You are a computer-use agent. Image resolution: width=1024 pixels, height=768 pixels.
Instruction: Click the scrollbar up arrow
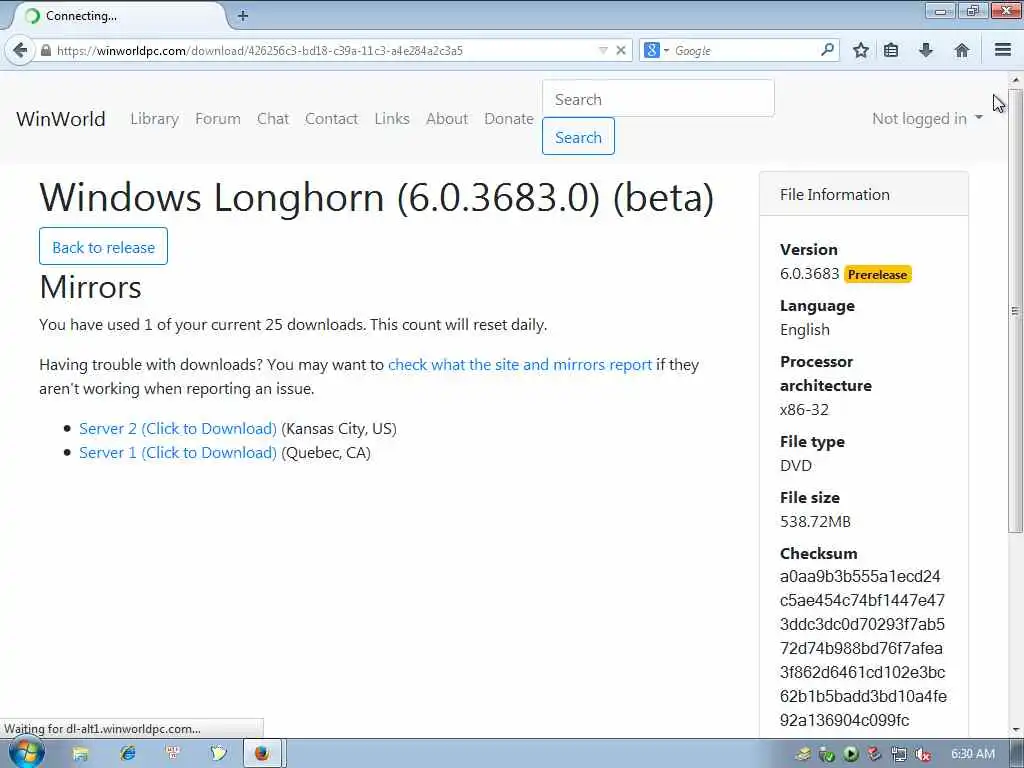[x=1016, y=80]
